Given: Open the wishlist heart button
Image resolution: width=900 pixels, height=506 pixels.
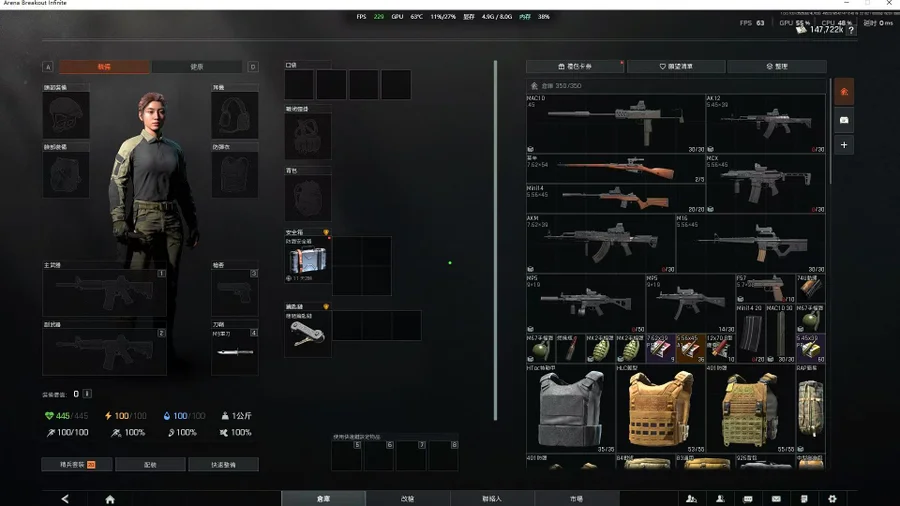Looking at the screenshot, I should pyautogui.click(x=676, y=67).
